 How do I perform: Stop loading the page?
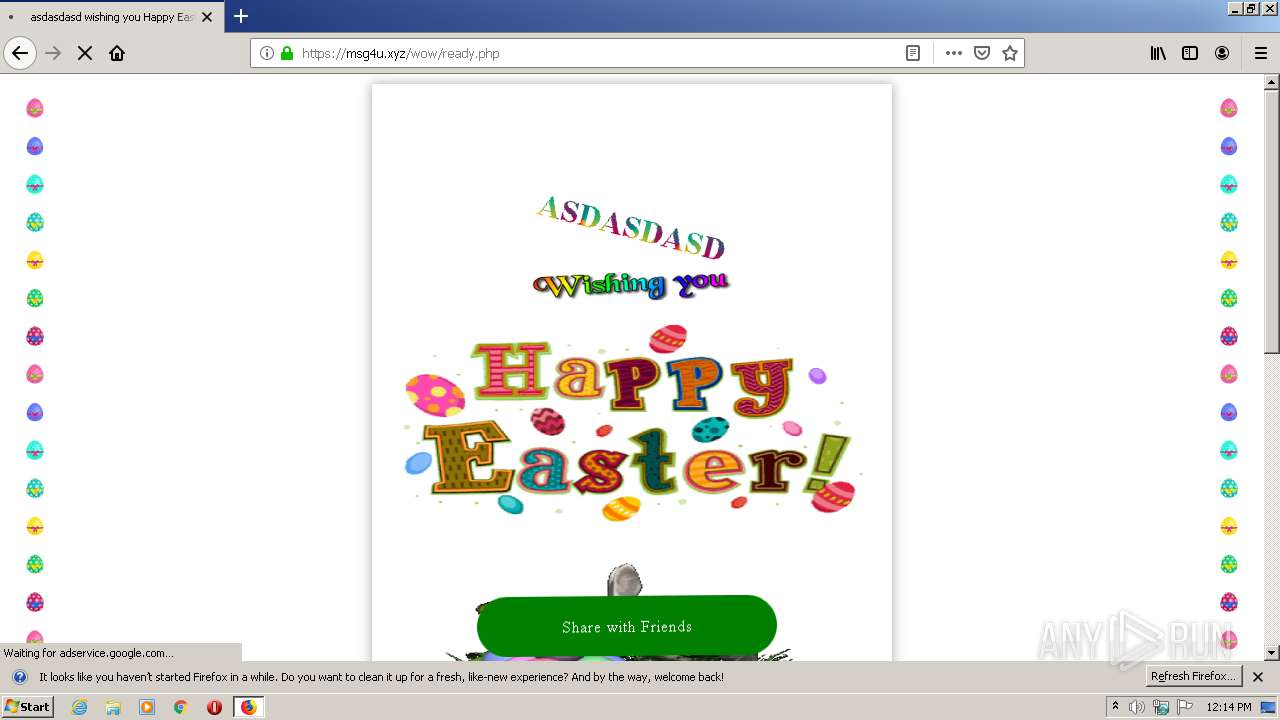[85, 53]
